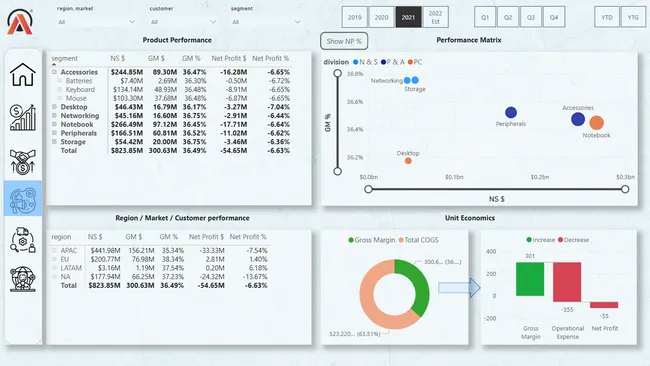
Task: Open the Home page icon
Action: (x=23, y=75)
